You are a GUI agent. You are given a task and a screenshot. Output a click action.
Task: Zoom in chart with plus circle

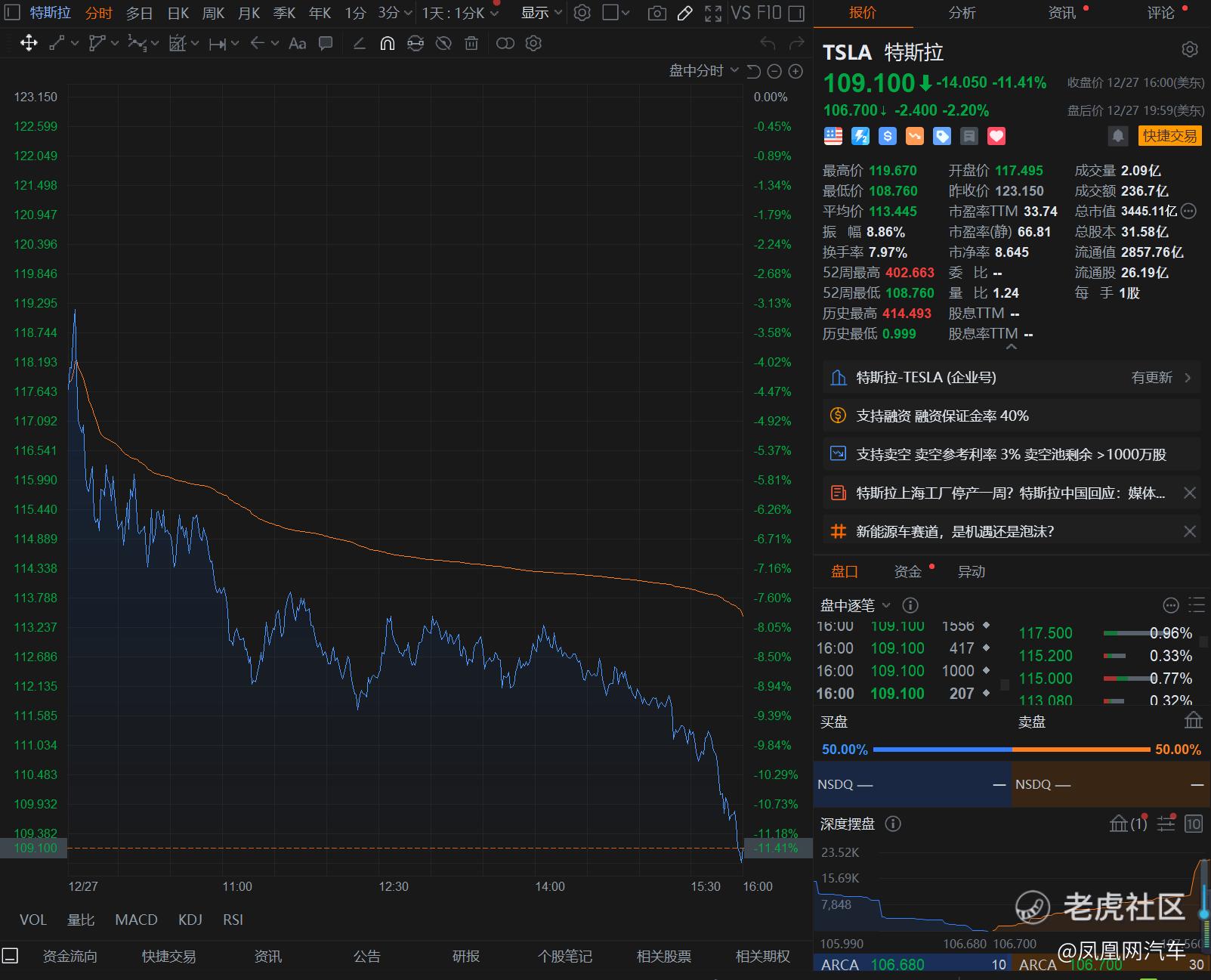tap(795, 71)
